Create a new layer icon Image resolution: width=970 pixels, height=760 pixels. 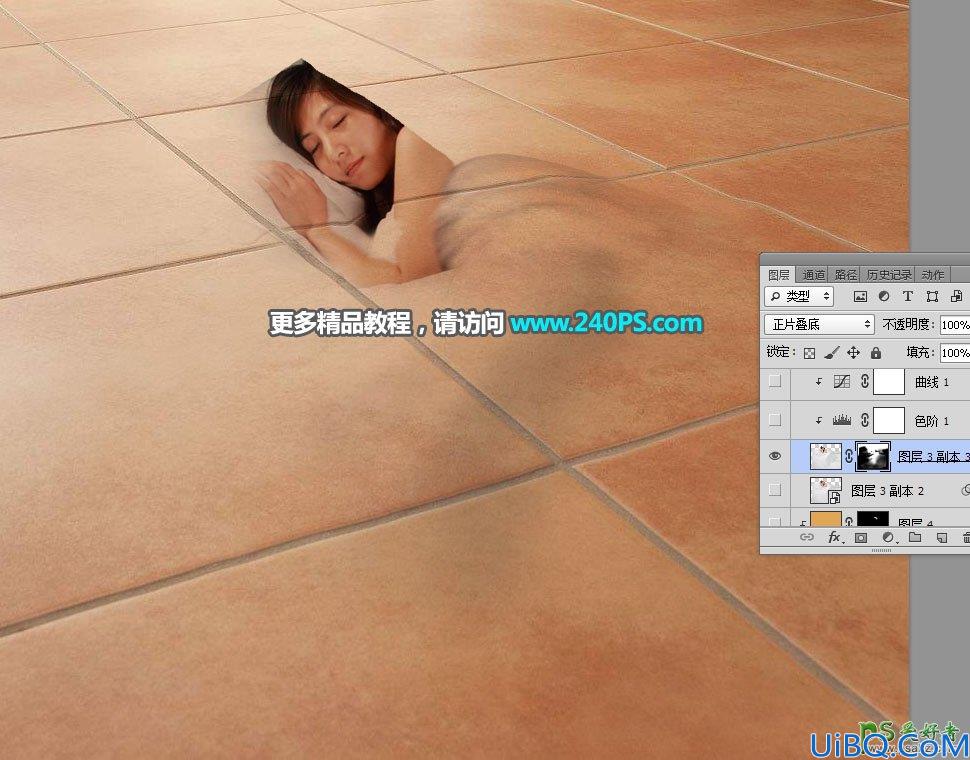click(x=942, y=537)
